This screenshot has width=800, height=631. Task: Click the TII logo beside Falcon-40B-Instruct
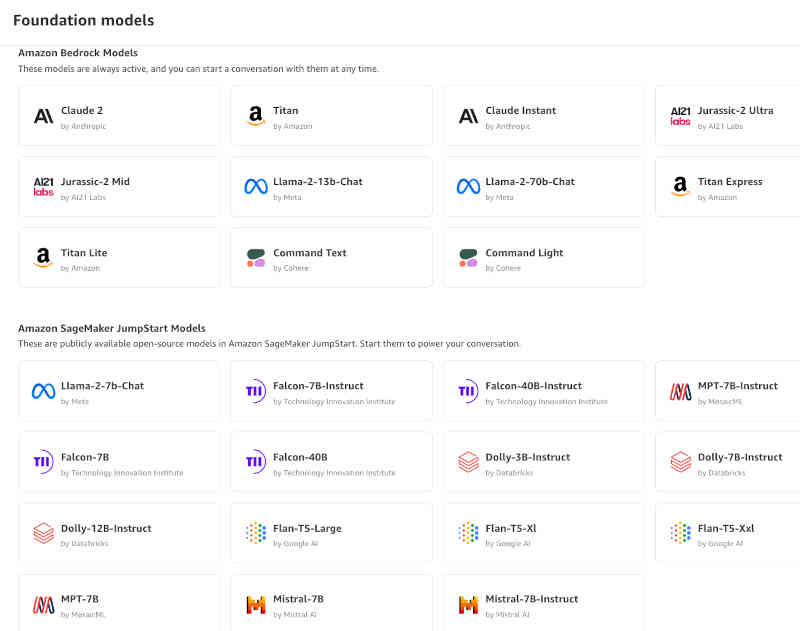[468, 391]
